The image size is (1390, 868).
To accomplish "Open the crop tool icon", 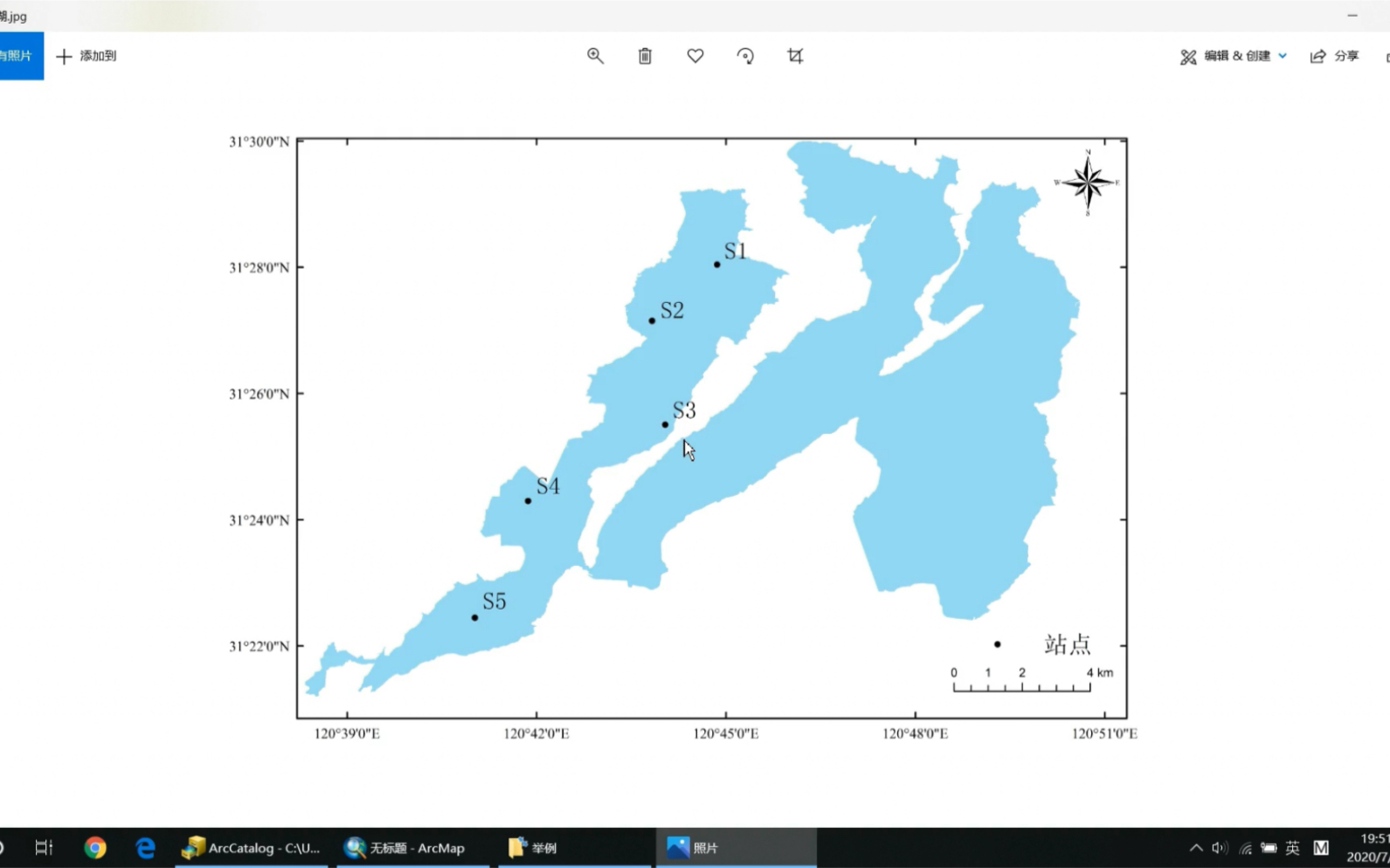I will (795, 56).
